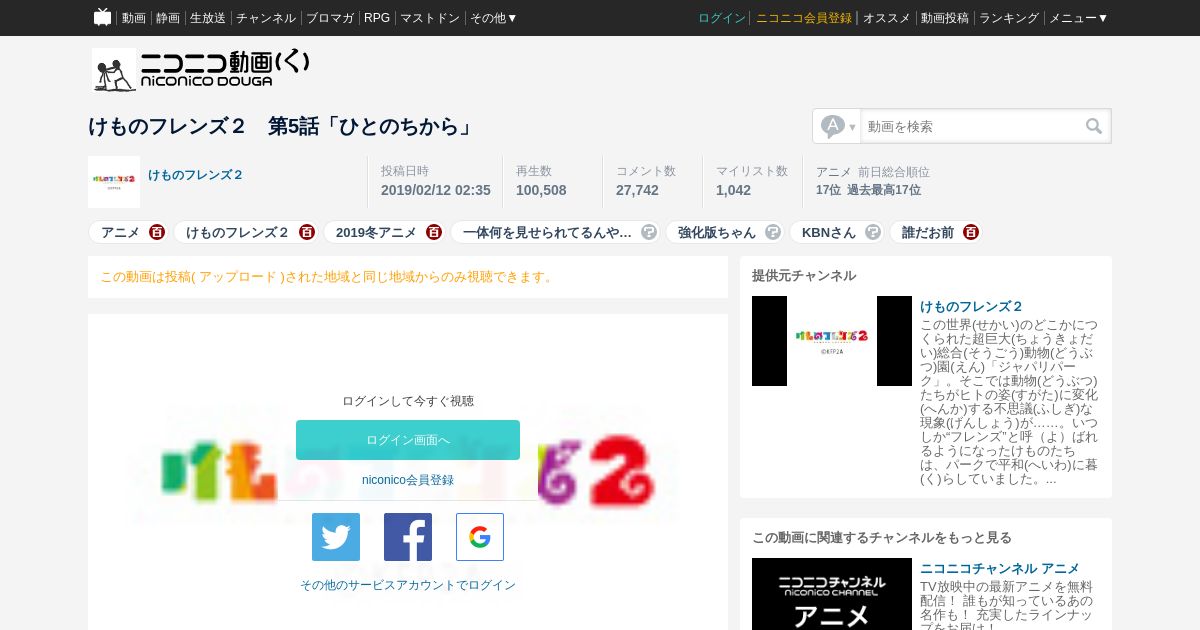
Task: Open dictionary icon next to 誰だお前 tag
Action: pos(971,232)
